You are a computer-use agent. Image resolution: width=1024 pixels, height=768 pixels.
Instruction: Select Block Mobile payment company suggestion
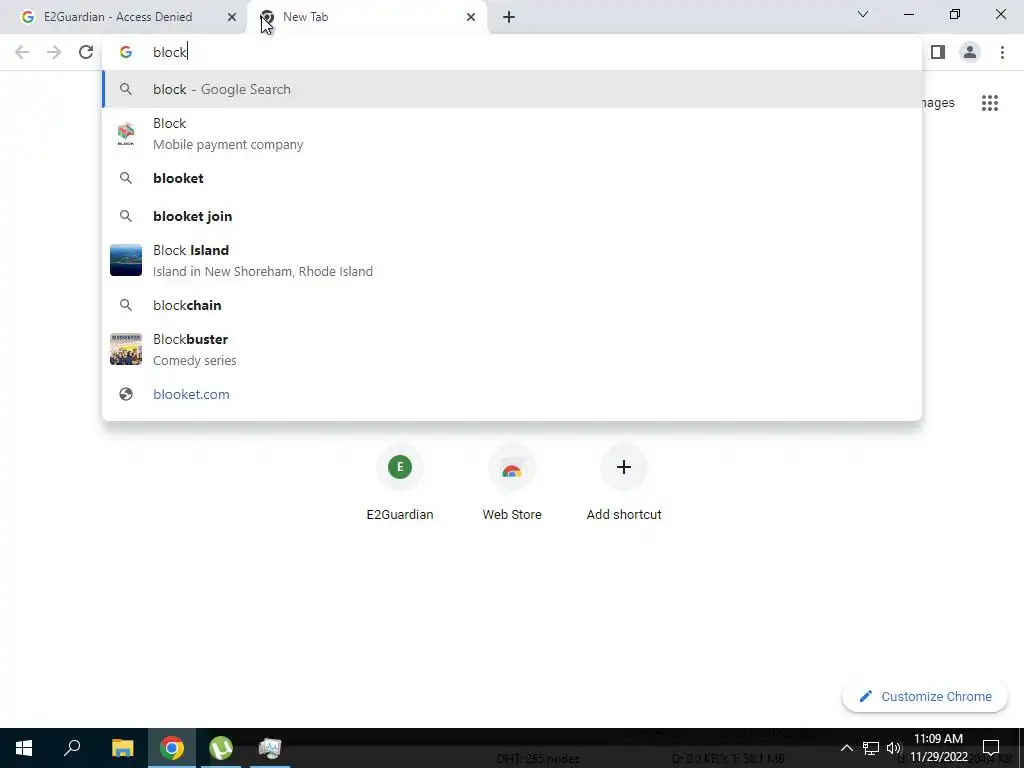point(512,134)
